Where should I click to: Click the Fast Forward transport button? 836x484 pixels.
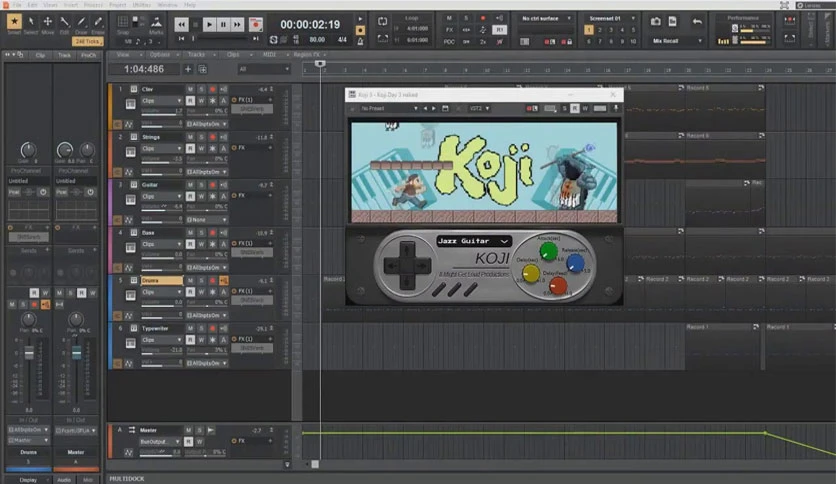(237, 25)
